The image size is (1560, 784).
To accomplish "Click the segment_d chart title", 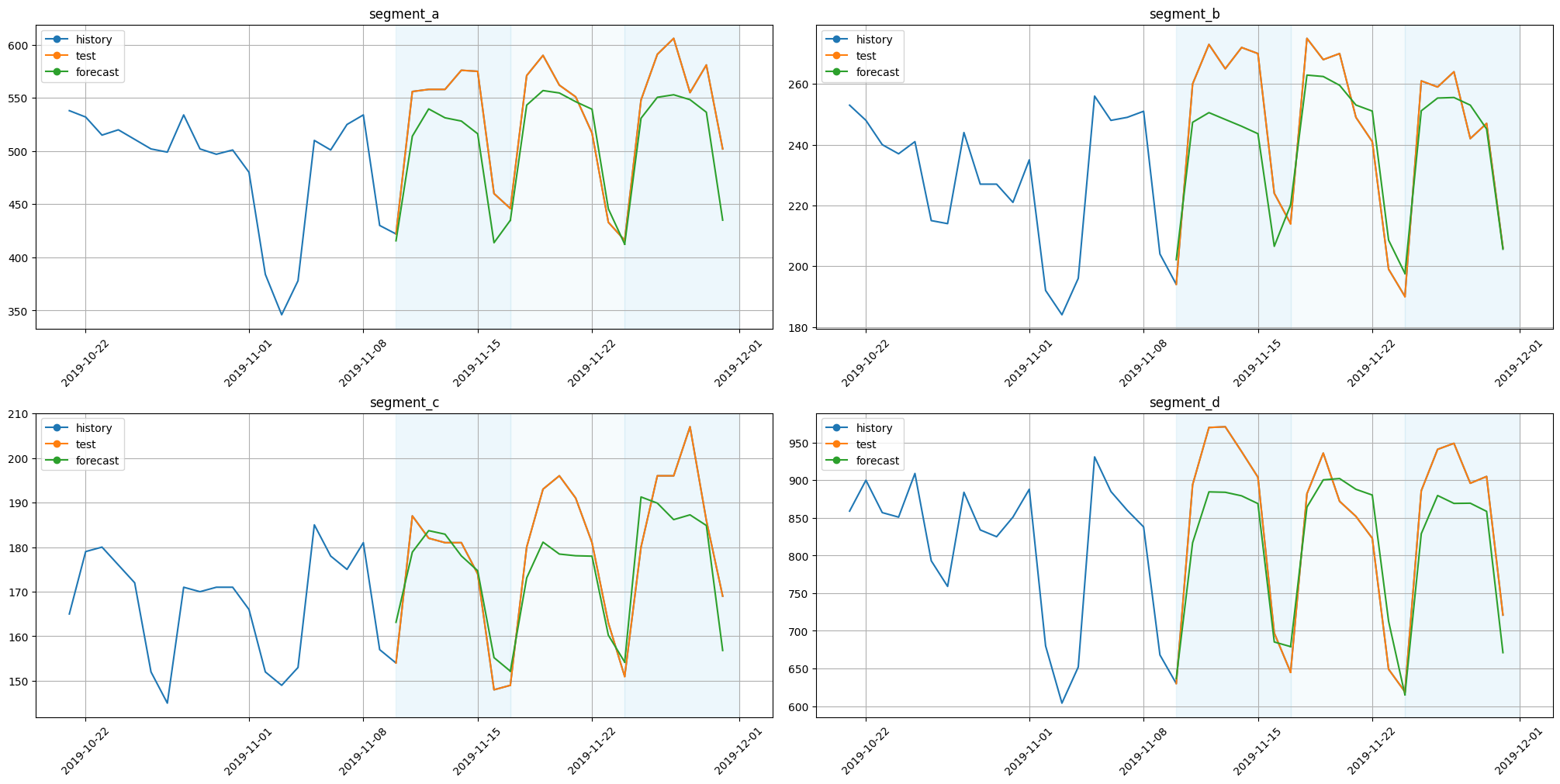I will pos(1185,402).
